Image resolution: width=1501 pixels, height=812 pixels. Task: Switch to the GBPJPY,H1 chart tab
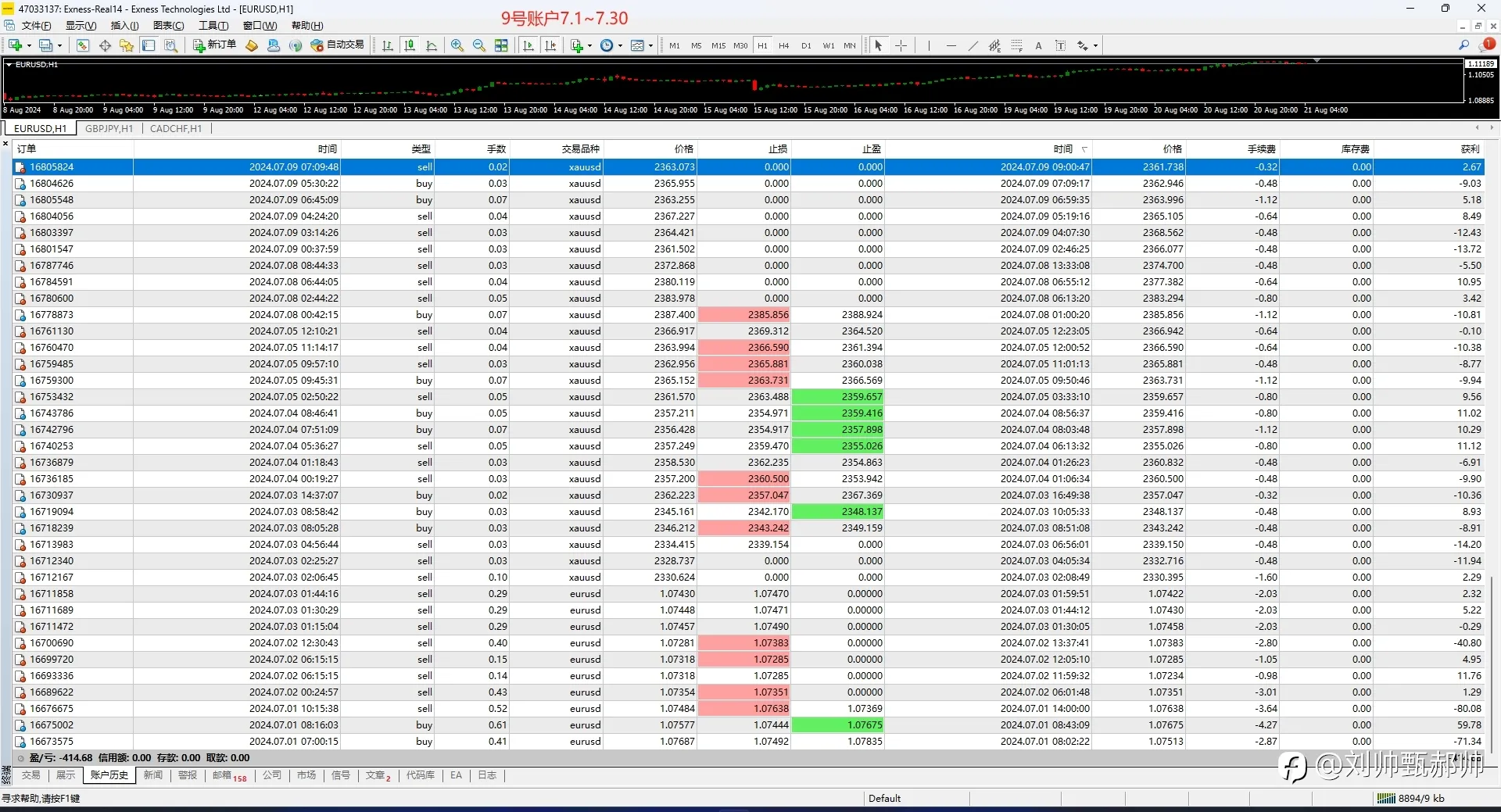[109, 128]
